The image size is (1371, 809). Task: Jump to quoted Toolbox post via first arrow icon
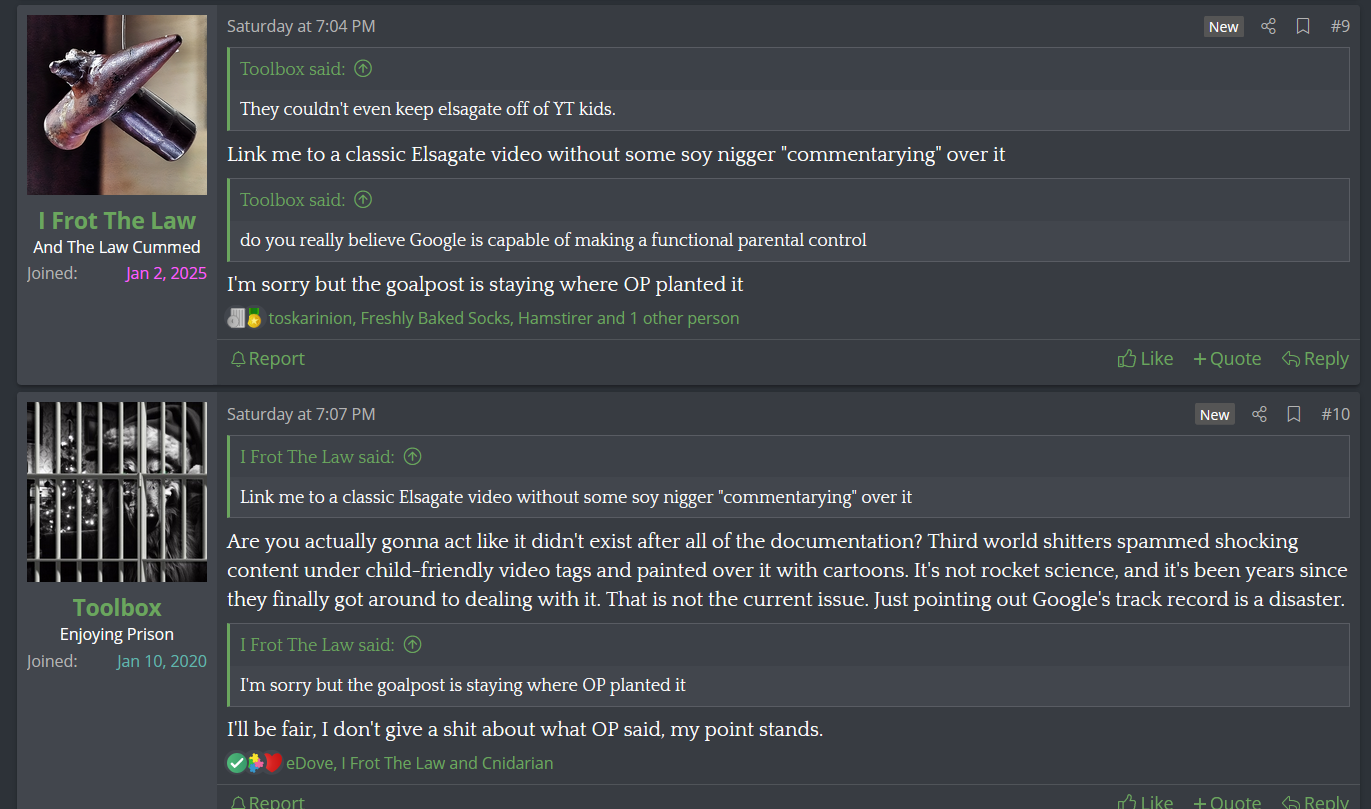(x=363, y=69)
